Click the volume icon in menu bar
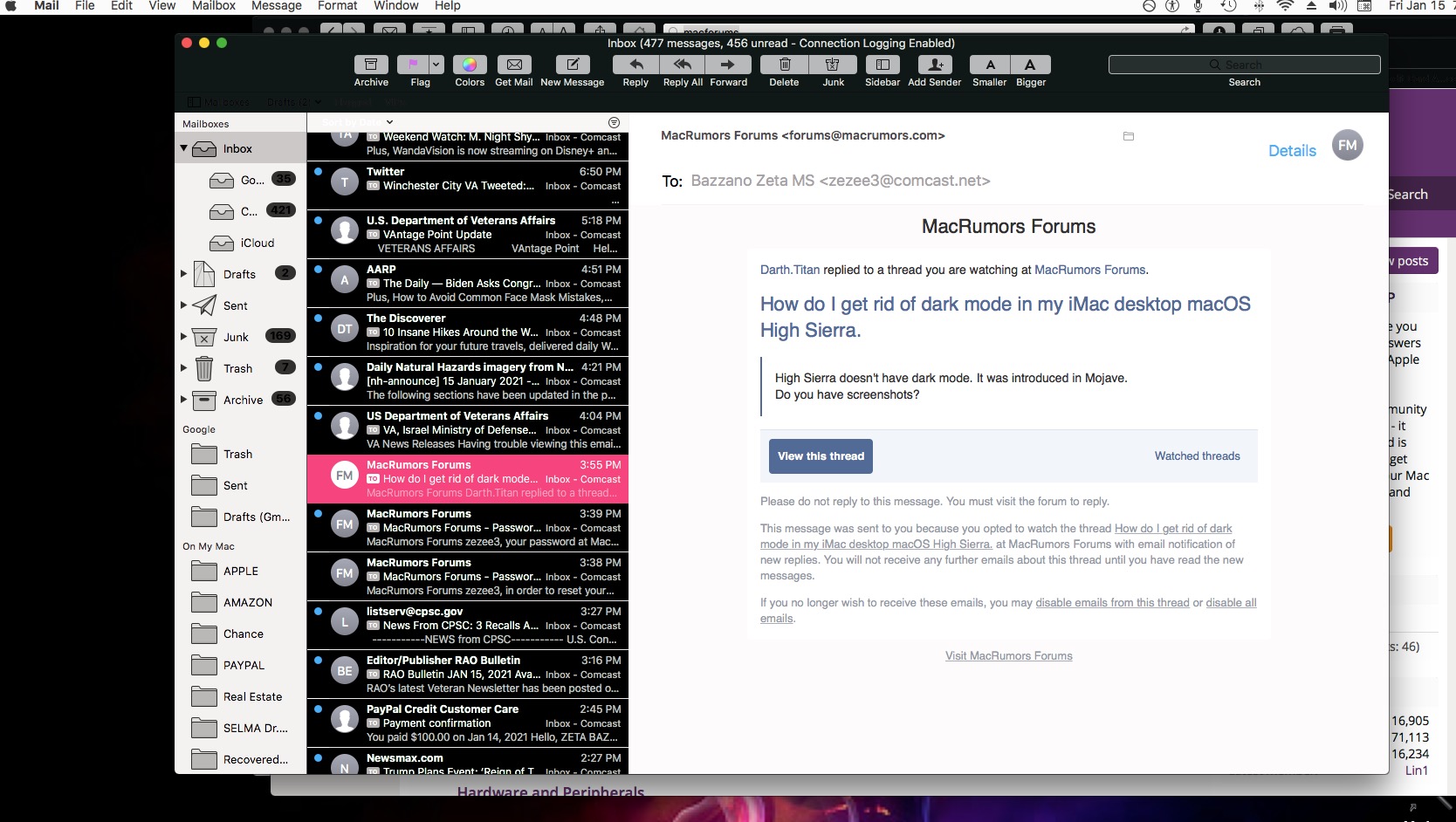The width and height of the screenshot is (1456, 822). click(1336, 5)
